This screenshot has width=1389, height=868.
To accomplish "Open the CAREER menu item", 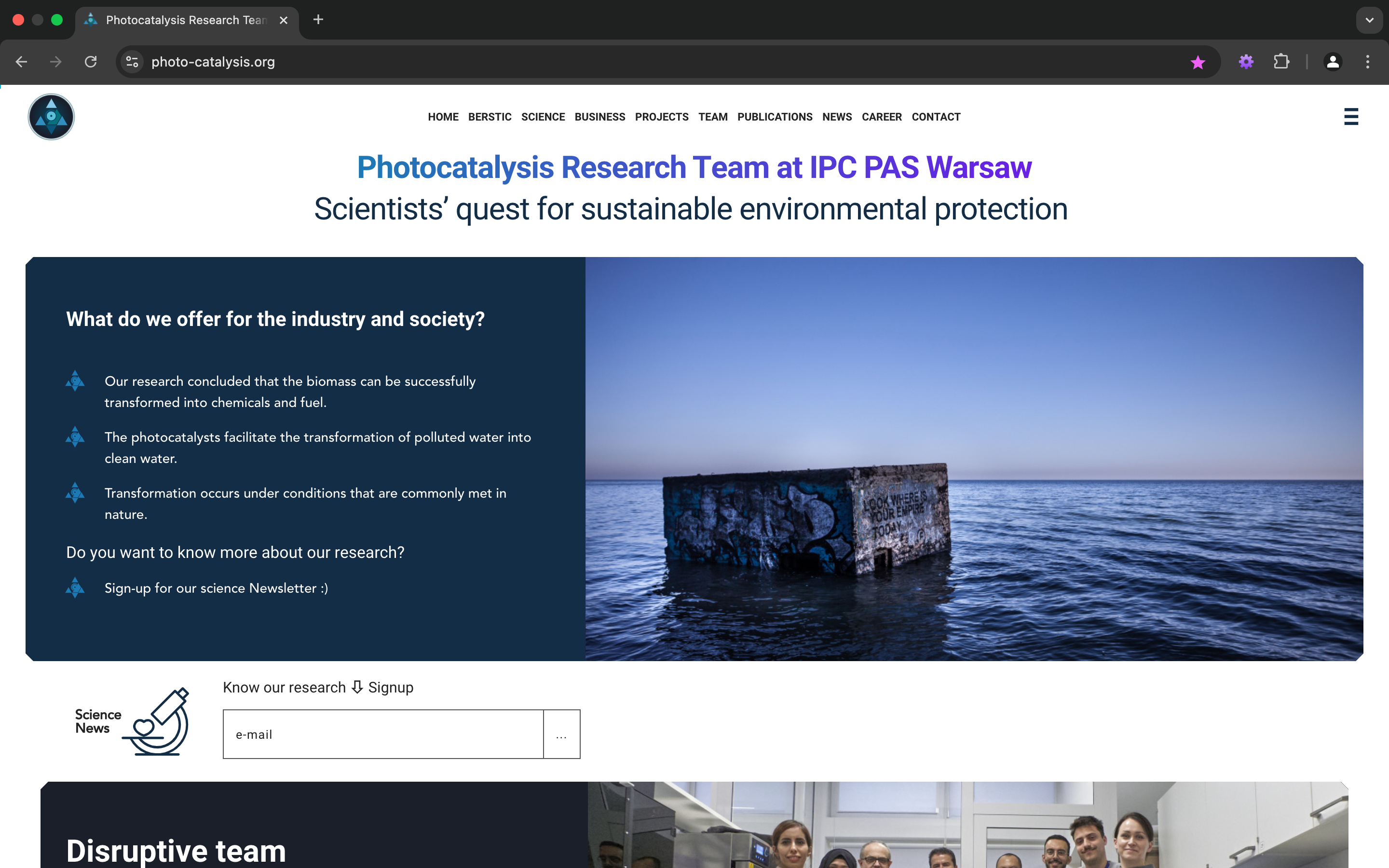I will coord(882,117).
